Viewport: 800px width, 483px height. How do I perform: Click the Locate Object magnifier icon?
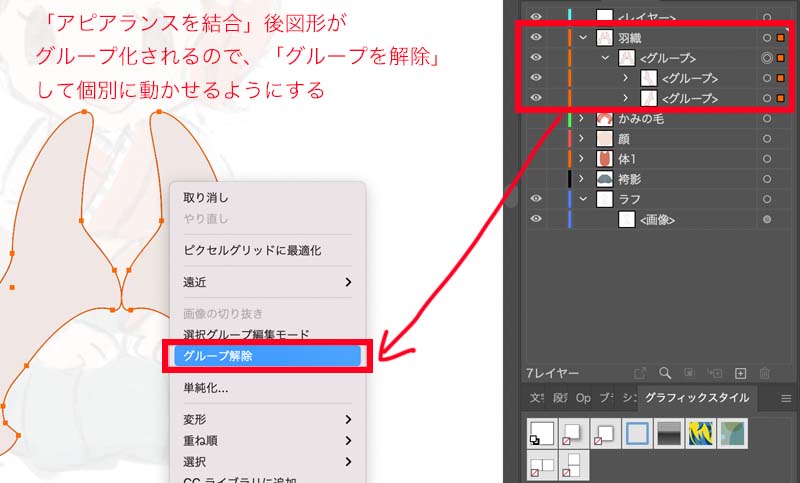point(665,373)
